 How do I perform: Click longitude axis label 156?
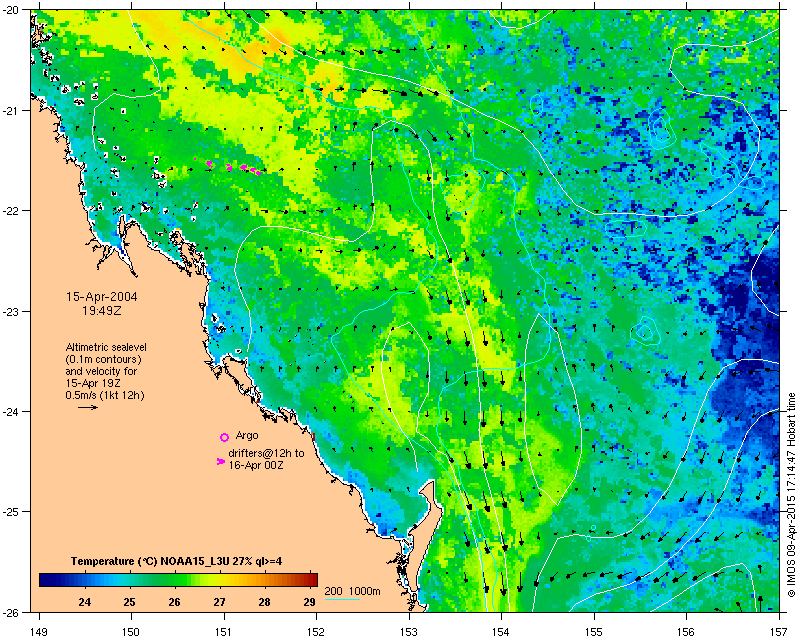[687, 632]
